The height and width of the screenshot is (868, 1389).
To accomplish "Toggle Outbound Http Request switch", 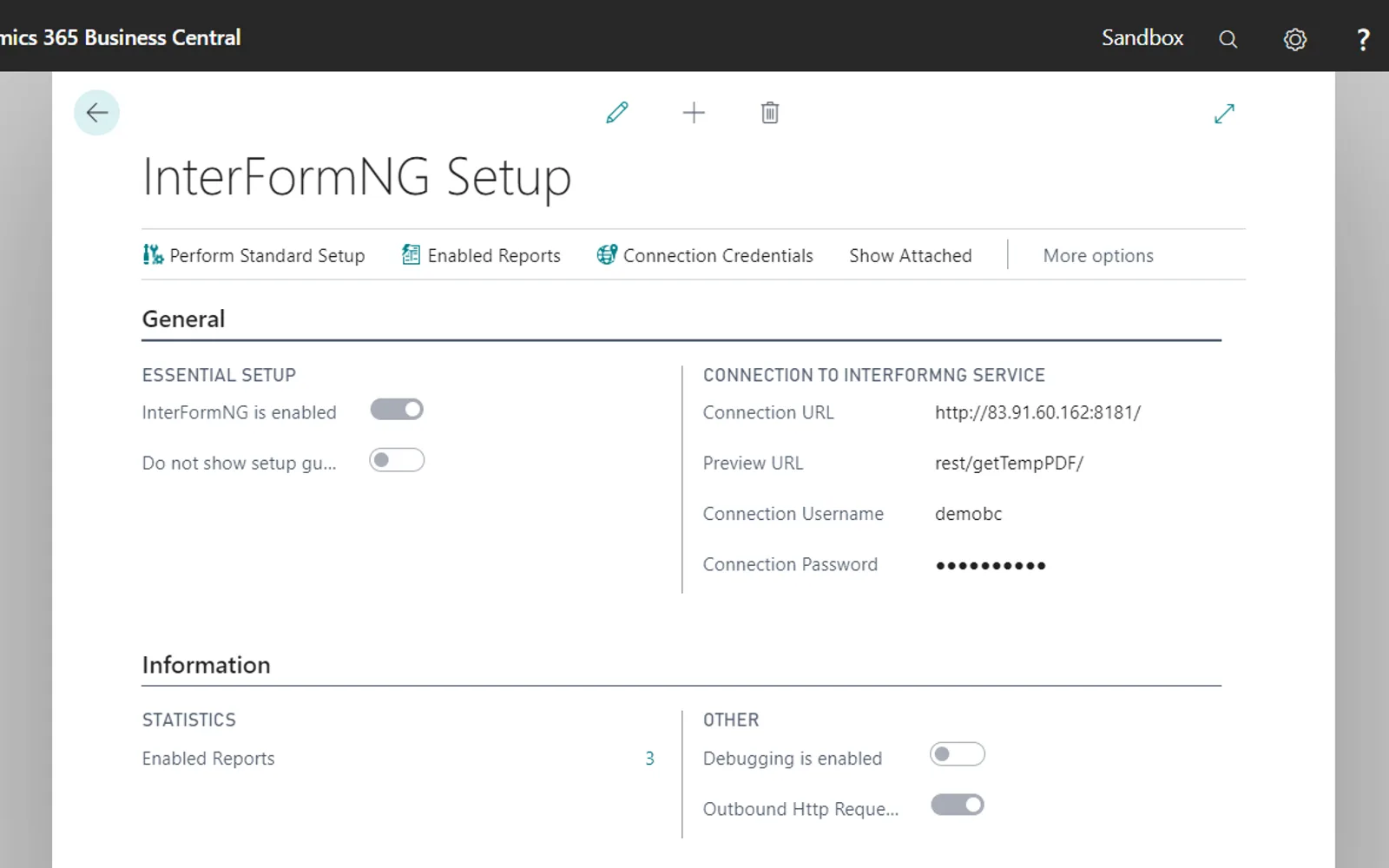I will pyautogui.click(x=958, y=805).
